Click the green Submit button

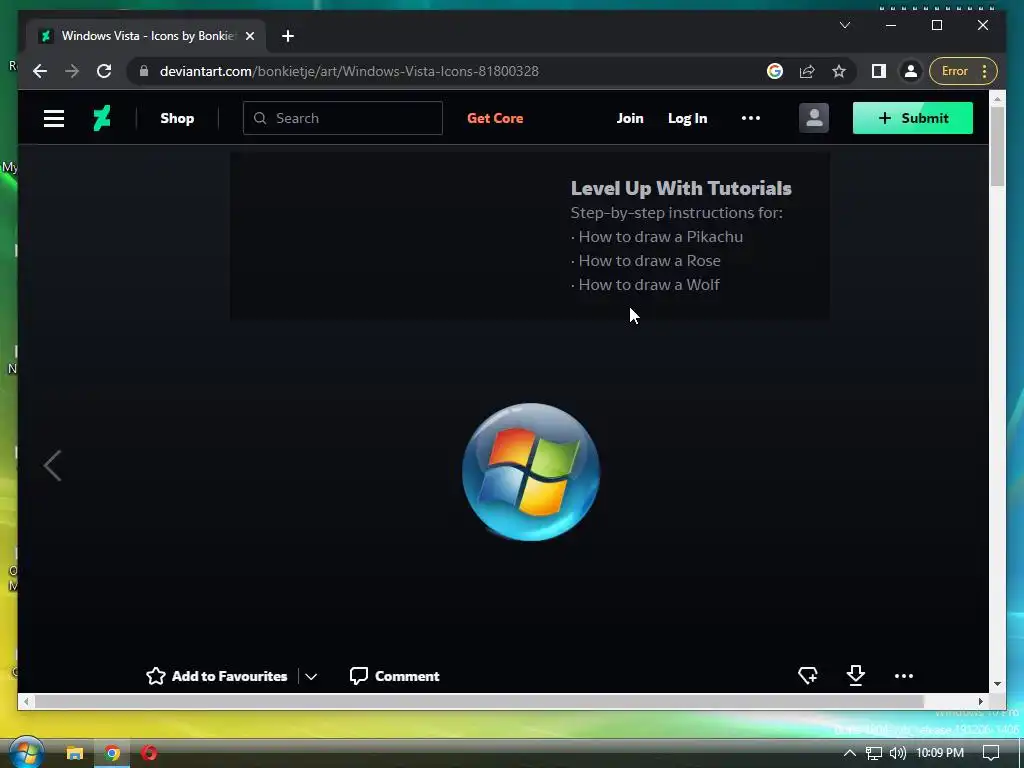point(912,118)
